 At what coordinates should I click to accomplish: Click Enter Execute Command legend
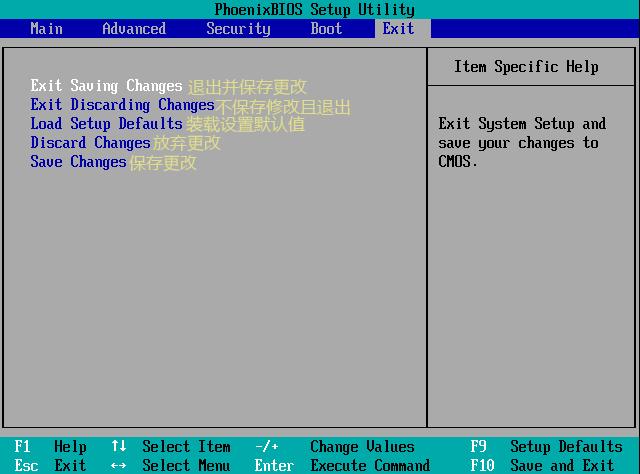coord(342,465)
